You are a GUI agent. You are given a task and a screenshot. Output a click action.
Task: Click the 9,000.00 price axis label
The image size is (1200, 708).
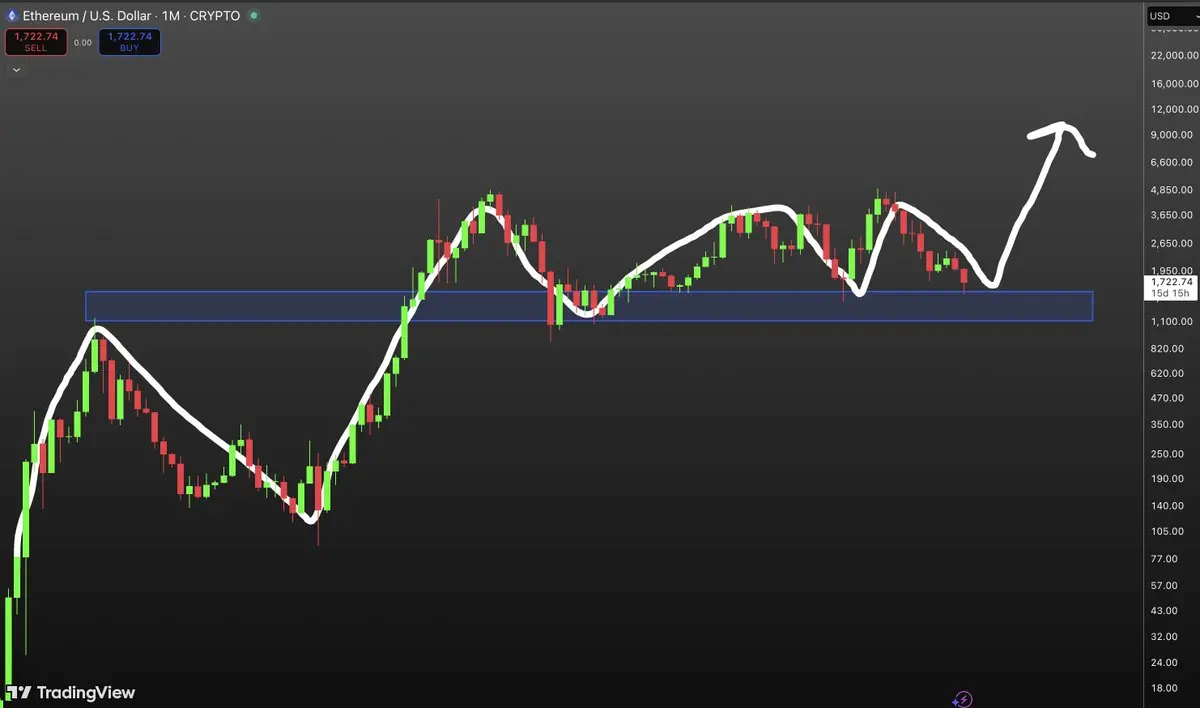(1173, 135)
